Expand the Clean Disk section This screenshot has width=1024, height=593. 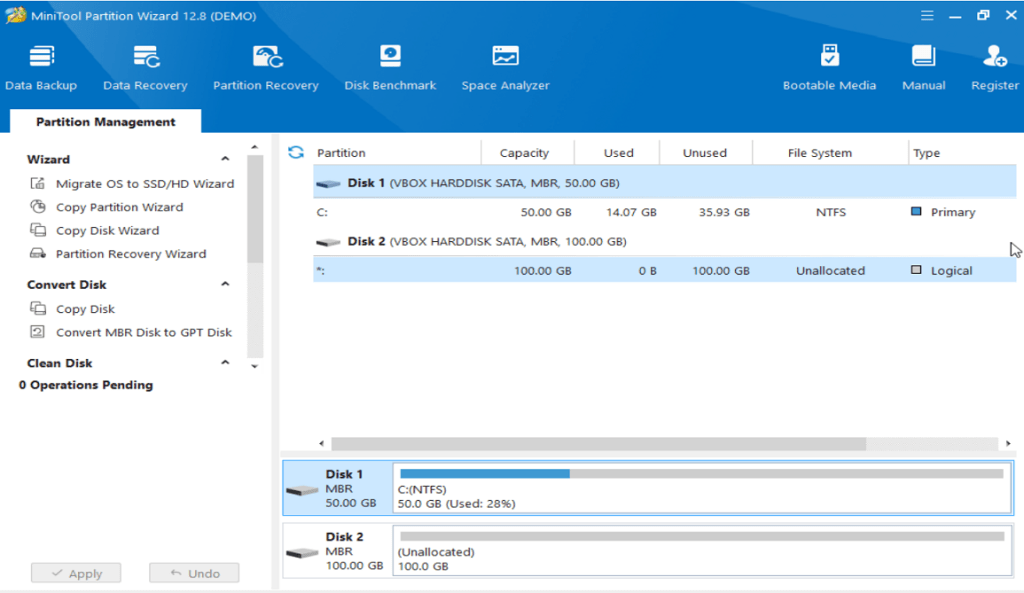click(224, 362)
